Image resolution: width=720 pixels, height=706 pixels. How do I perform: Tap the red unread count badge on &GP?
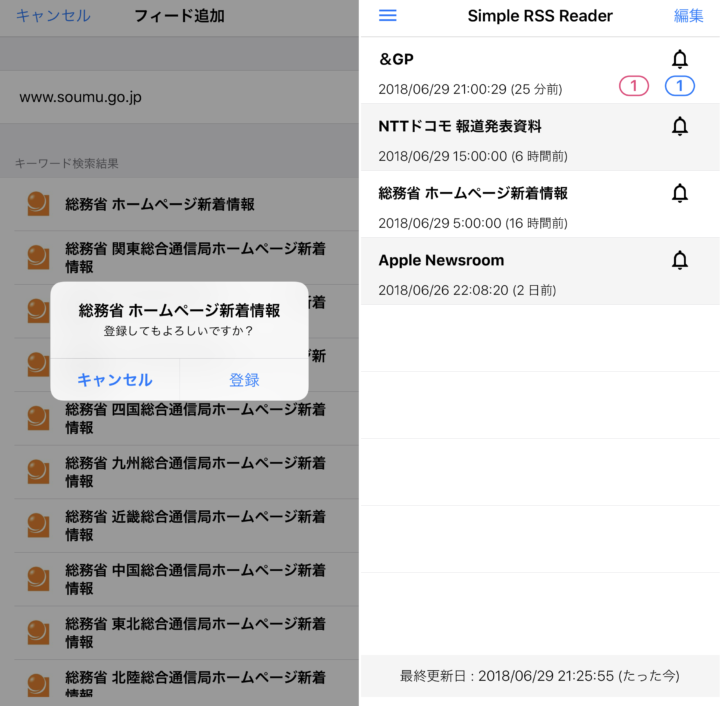pos(634,86)
